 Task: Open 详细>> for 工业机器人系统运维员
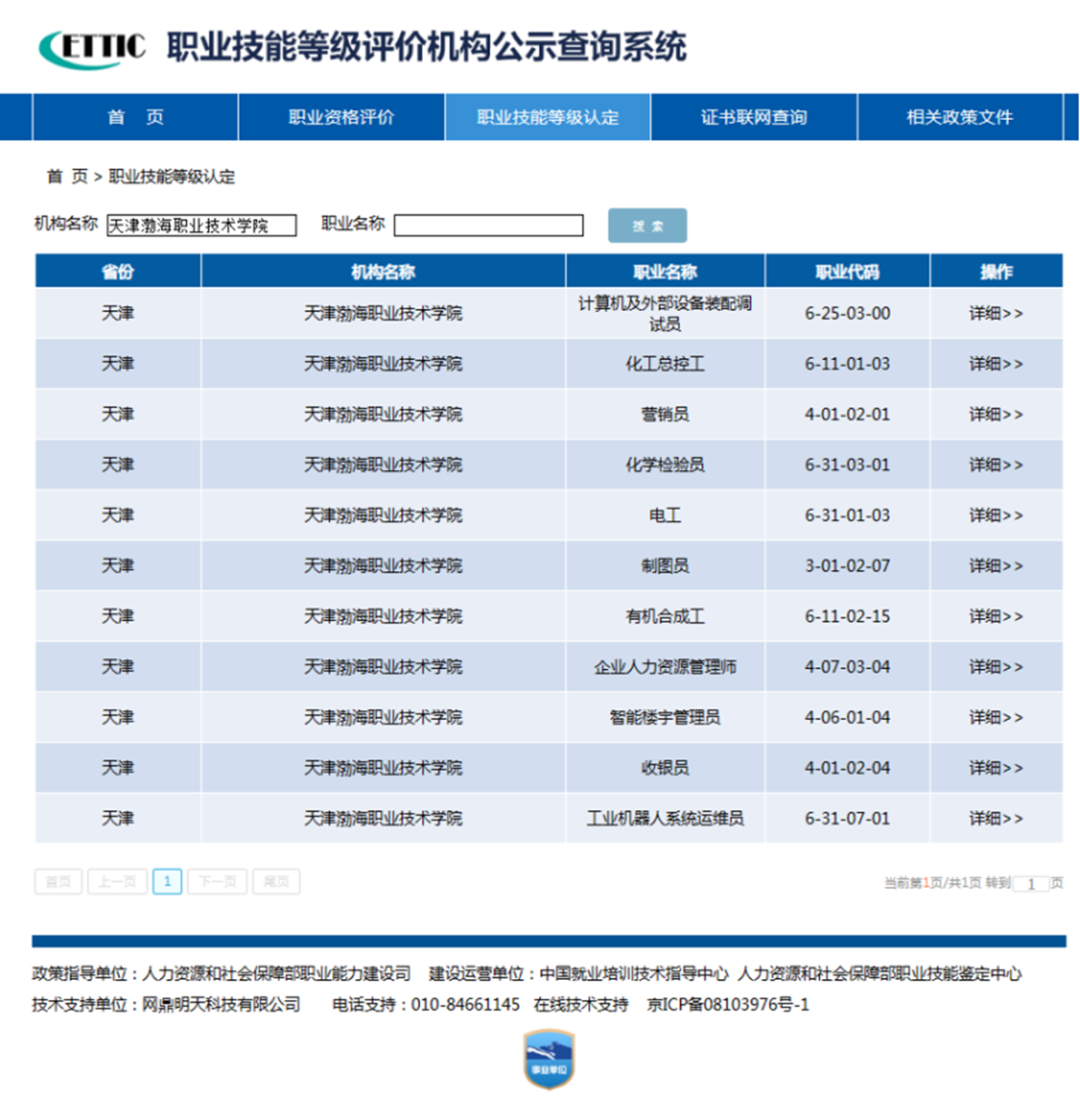pos(995,818)
